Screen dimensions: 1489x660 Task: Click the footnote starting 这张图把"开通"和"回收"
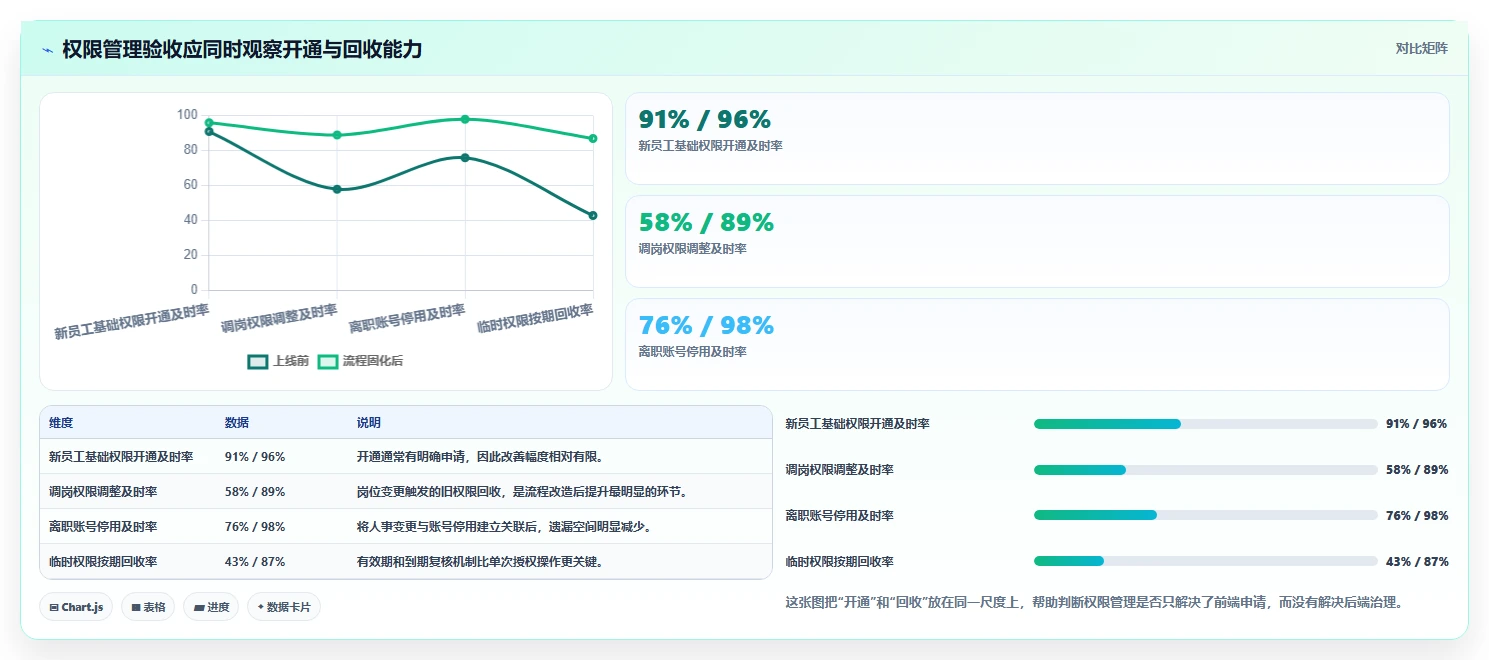coord(1095,602)
